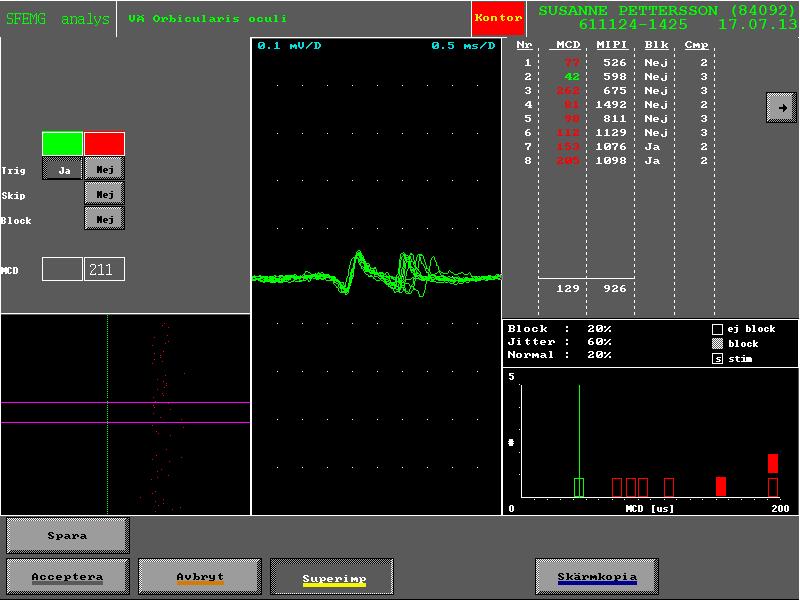Click the empty MCD field

click(62, 269)
